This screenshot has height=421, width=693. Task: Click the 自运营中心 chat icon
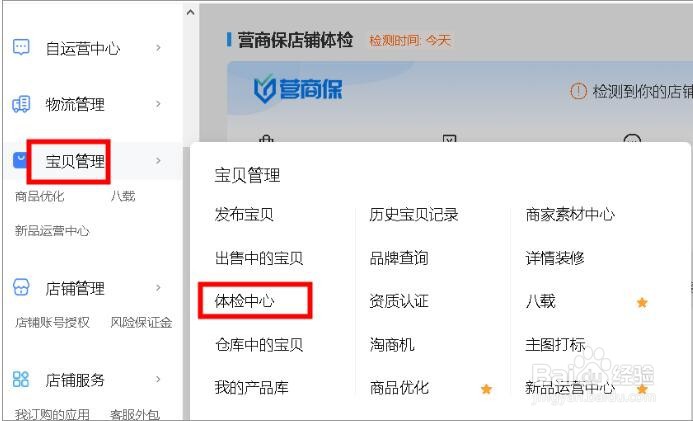coord(21,47)
